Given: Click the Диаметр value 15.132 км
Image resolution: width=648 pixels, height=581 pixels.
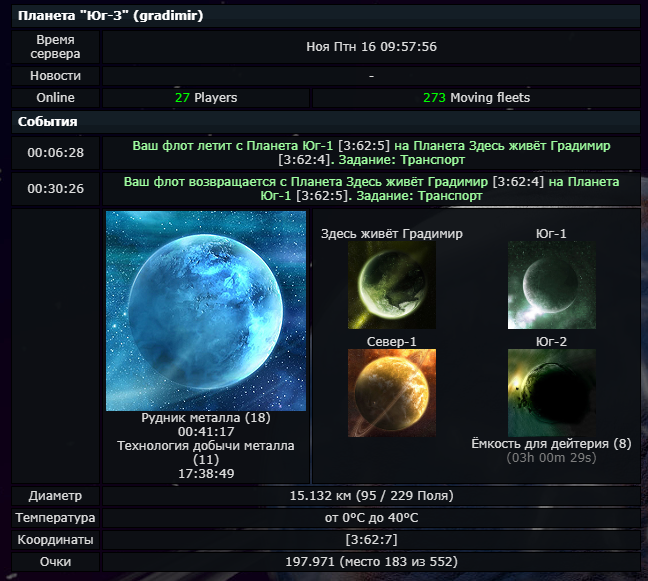Looking at the screenshot, I should (371, 496).
